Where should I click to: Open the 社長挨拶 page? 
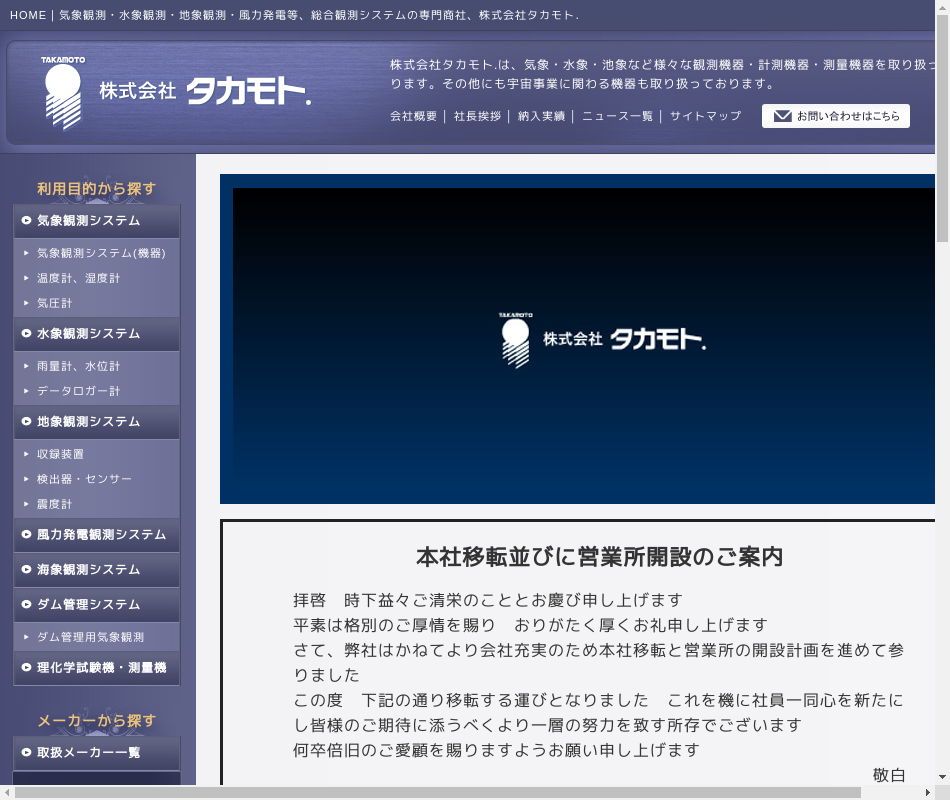point(477,116)
